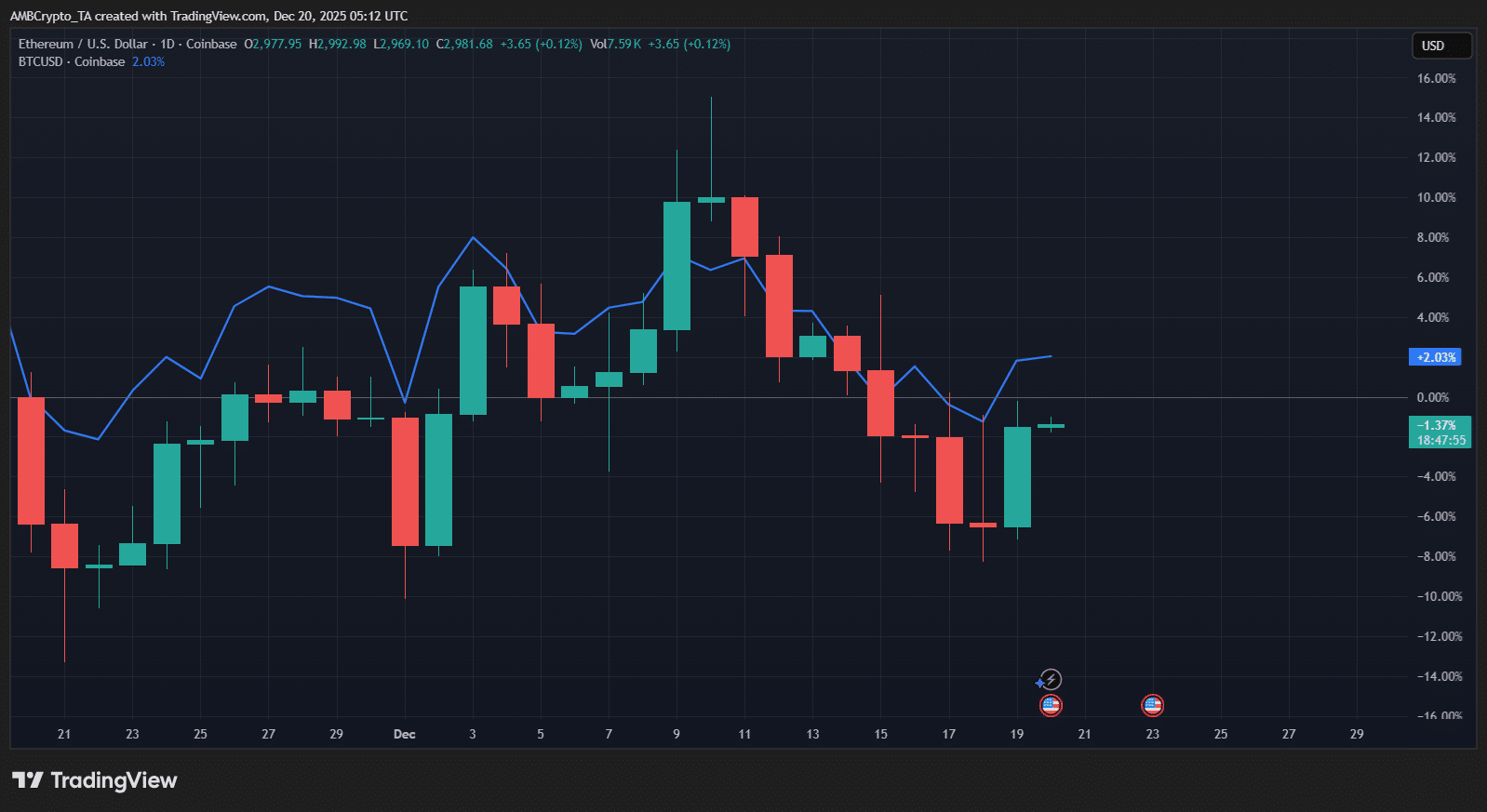Click the large green candle on Dec 19
Image resolution: width=1487 pixels, height=812 pixels.
(x=1017, y=476)
